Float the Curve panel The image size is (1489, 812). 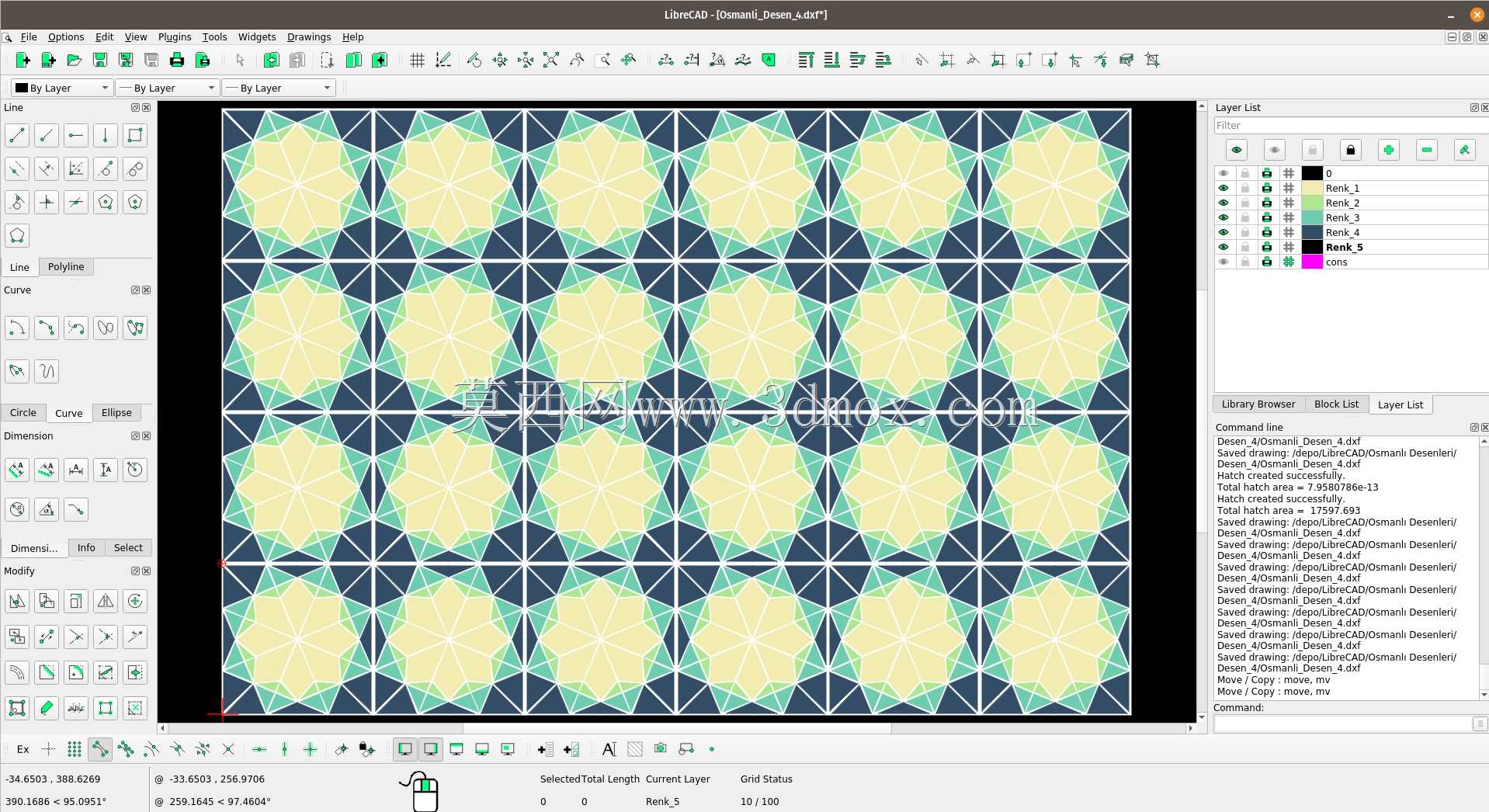[x=135, y=290]
